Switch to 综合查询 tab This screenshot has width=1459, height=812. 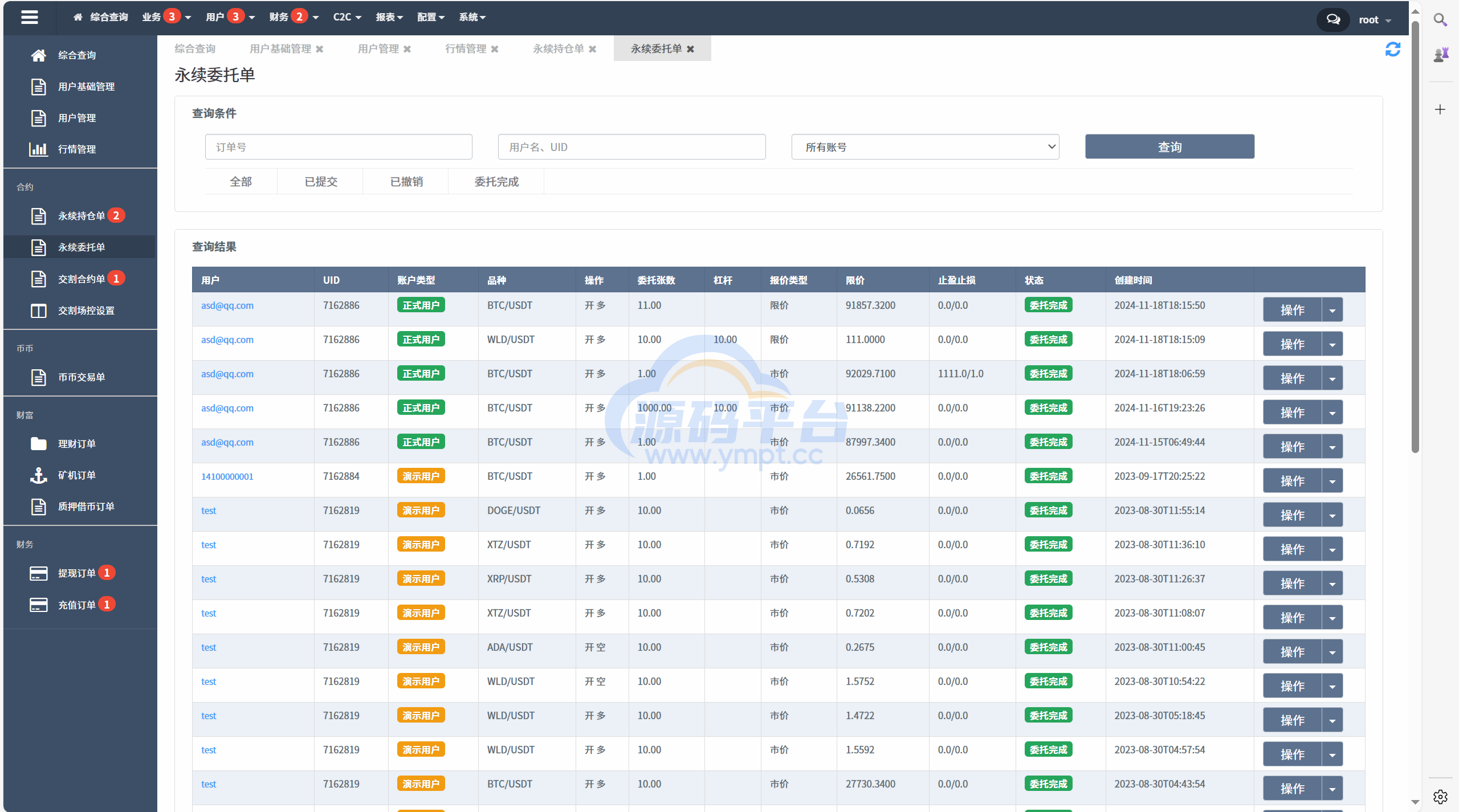coord(195,49)
